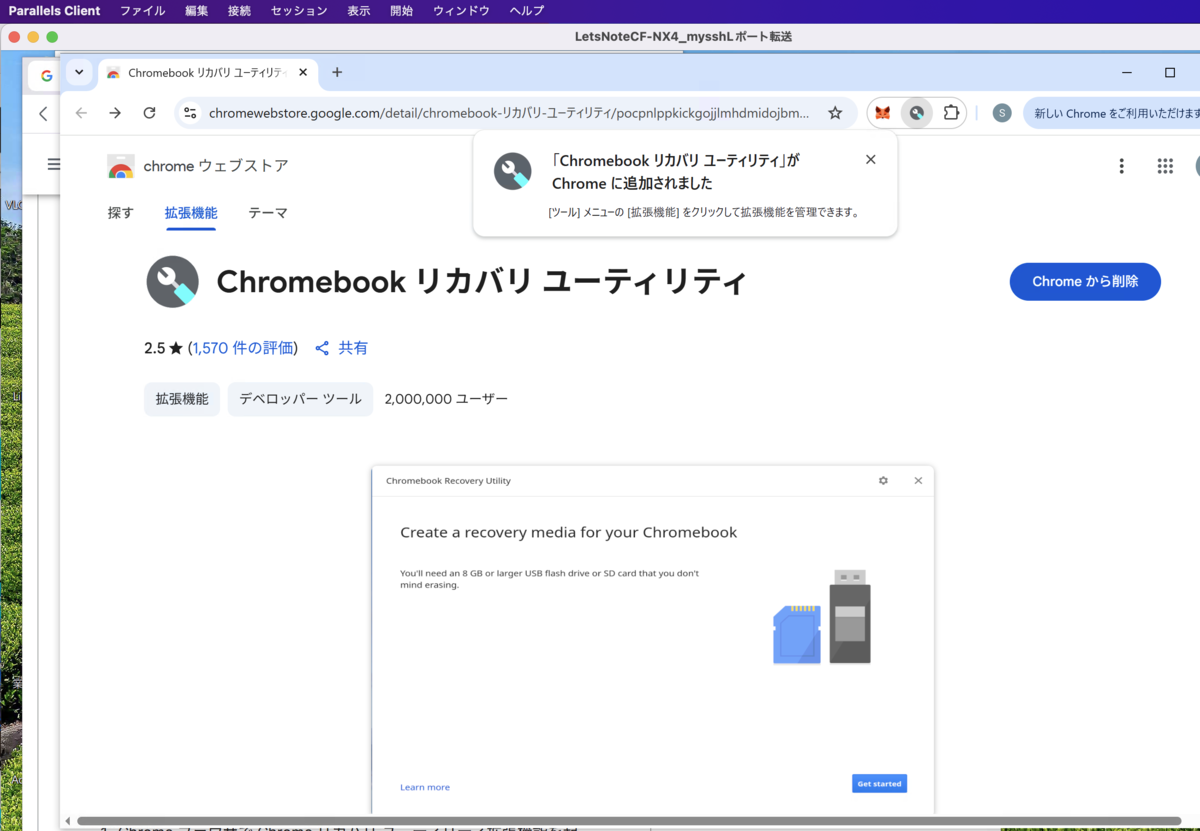Screen dimensions: 1200x831
Task: Click the horizontal scrollbar at the bottom
Action: pos(629,821)
